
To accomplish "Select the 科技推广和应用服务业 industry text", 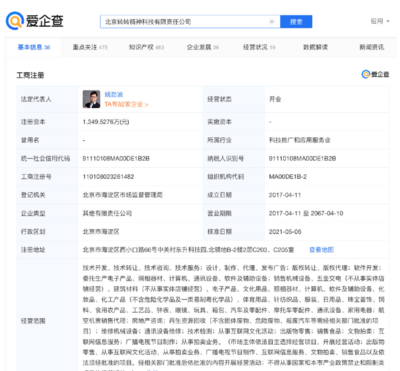I will click(300, 140).
